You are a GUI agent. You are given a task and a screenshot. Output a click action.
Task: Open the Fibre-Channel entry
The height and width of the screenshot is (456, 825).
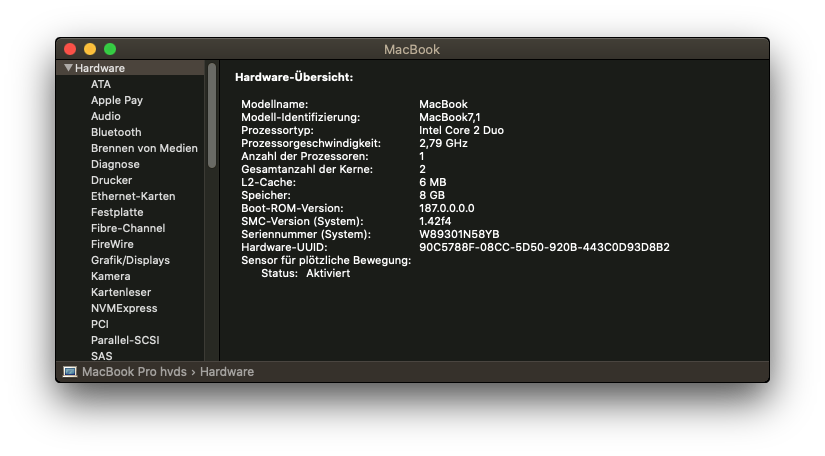[x=128, y=228]
